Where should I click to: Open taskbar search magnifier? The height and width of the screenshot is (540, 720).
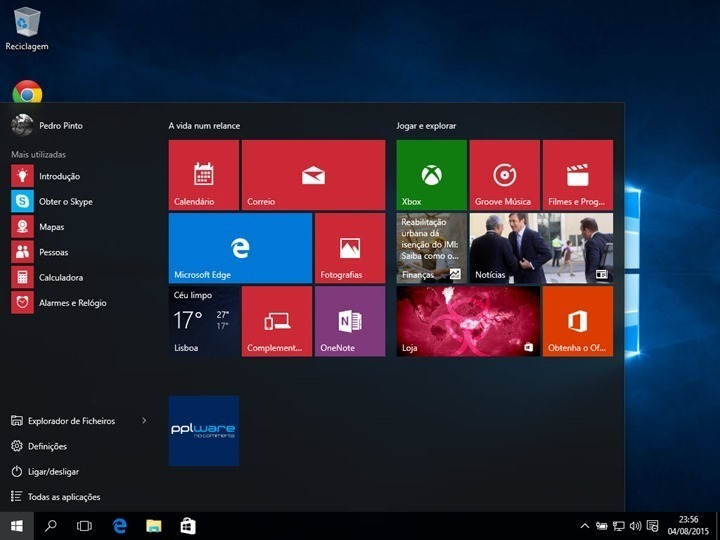point(51,526)
